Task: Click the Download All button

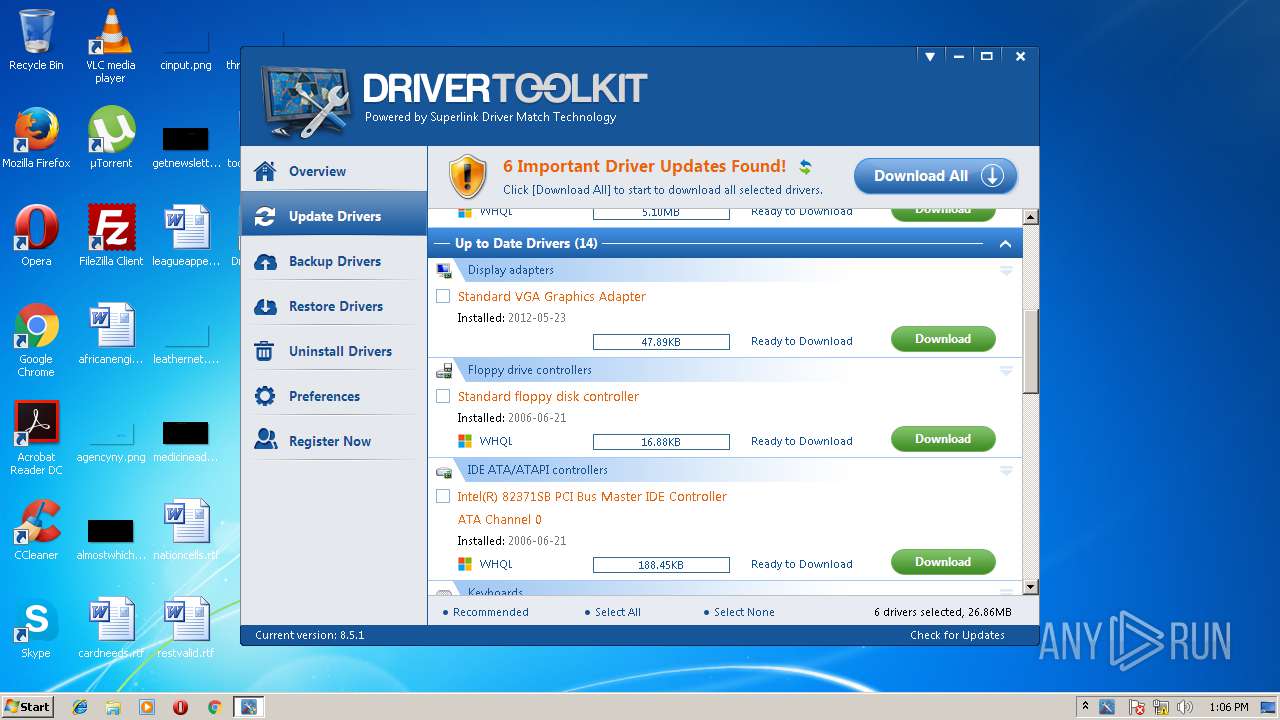Action: [x=935, y=176]
